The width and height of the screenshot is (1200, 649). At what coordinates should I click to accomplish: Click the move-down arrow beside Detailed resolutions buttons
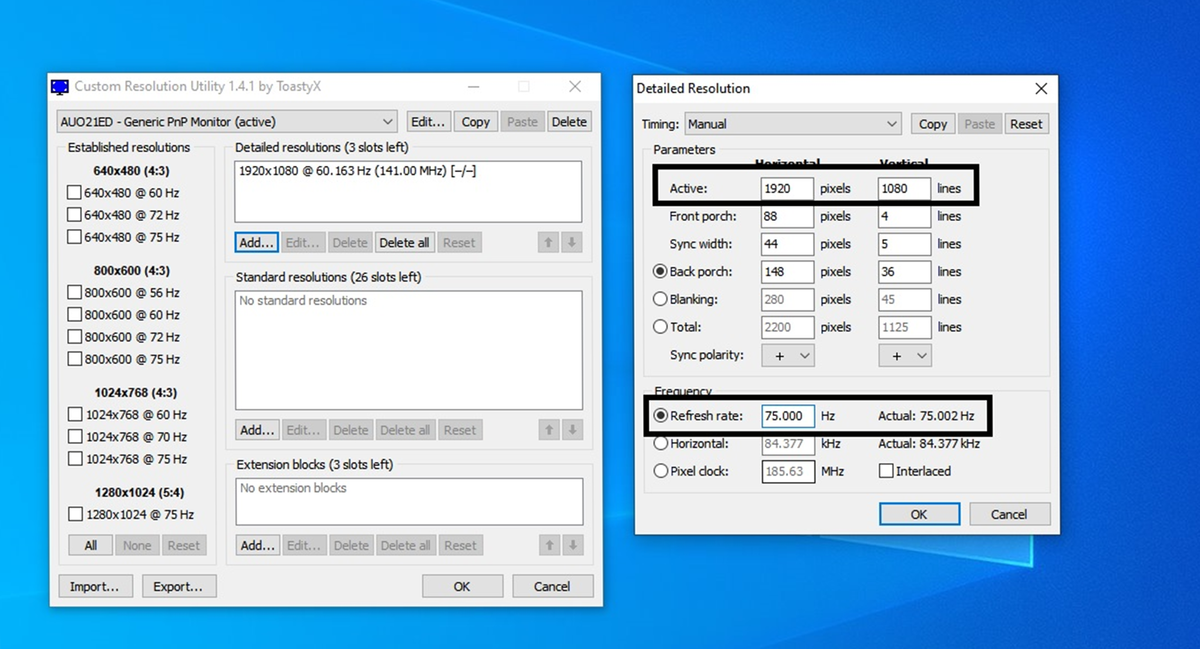(571, 242)
